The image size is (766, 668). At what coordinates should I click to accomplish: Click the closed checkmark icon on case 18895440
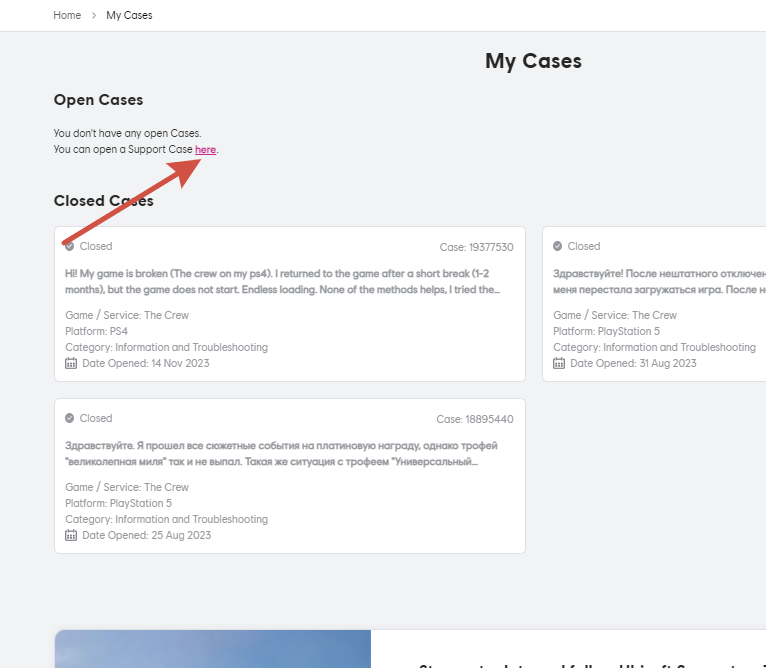pos(69,418)
